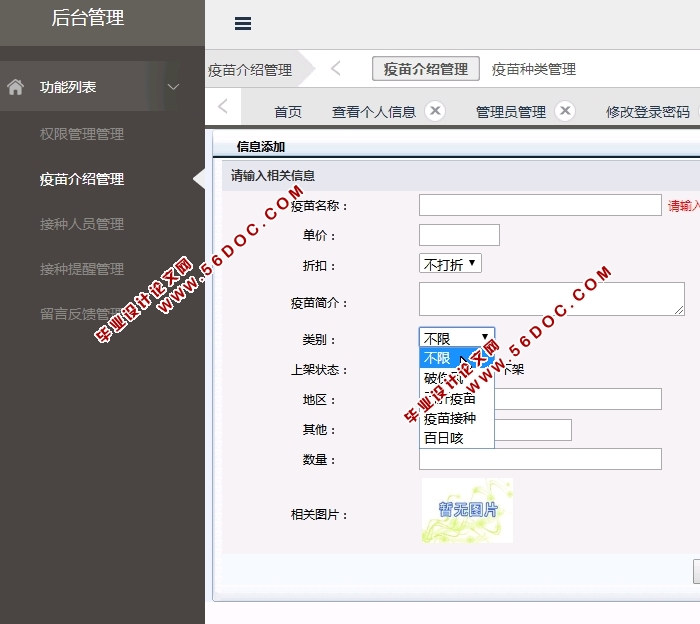Image resolution: width=700 pixels, height=624 pixels.
Task: Open the 修改登录密码 tab
Action: click(647, 112)
